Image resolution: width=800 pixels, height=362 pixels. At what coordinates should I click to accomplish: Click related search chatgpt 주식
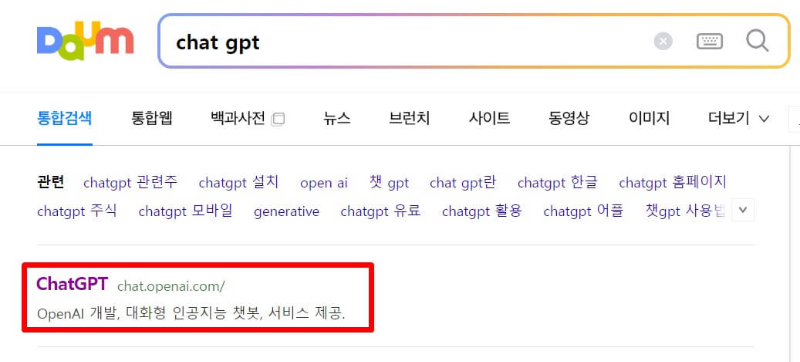click(x=77, y=211)
